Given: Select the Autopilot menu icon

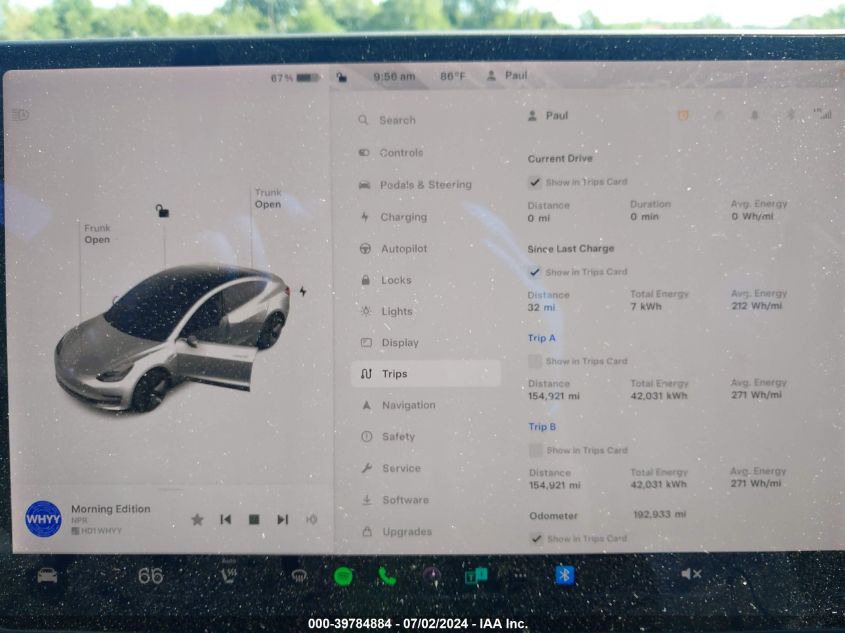Looking at the screenshot, I should click(364, 248).
